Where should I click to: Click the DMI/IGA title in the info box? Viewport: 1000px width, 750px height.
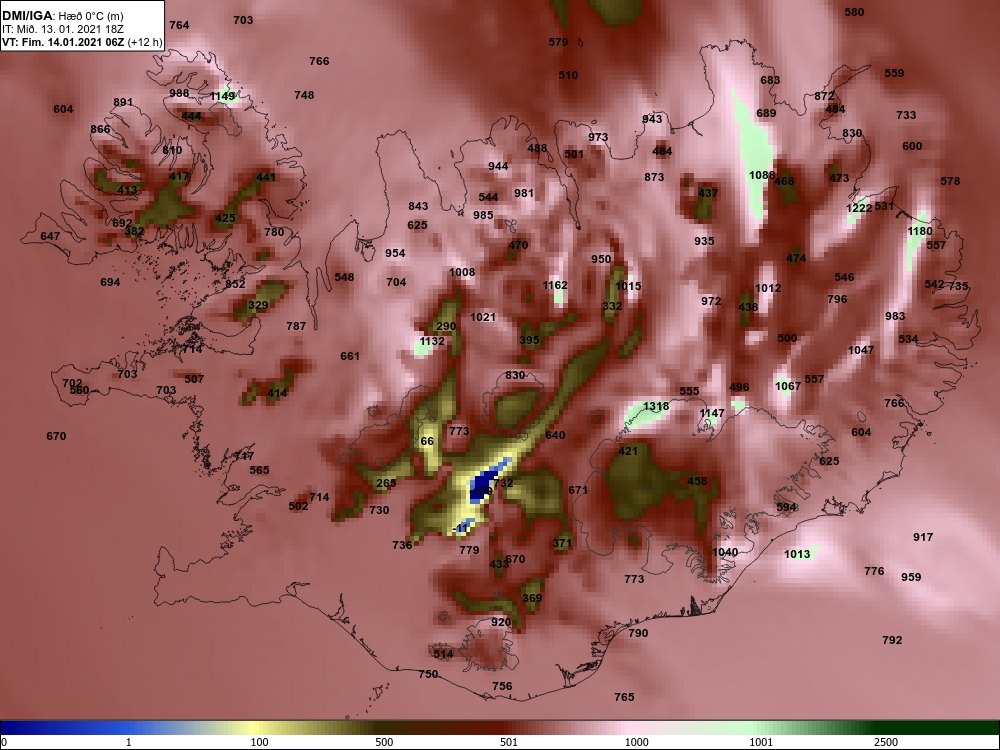click(29, 16)
